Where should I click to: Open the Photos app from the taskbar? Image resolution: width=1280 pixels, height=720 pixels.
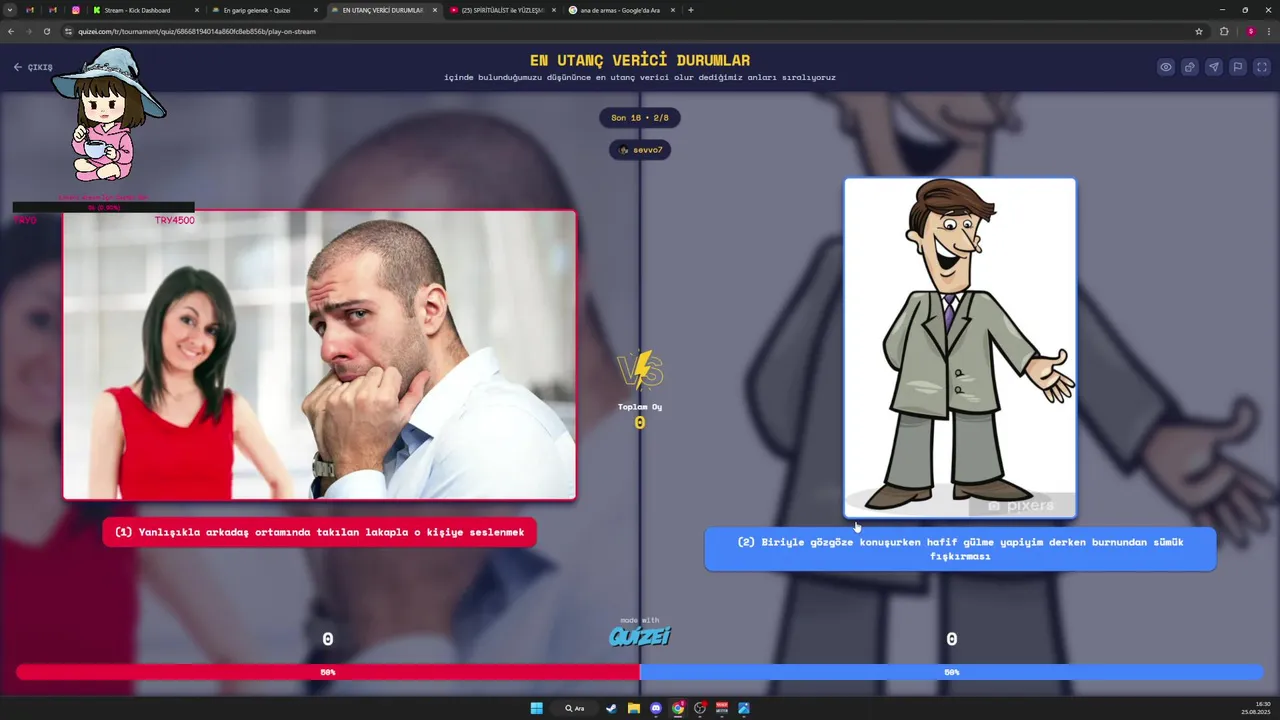[744, 708]
